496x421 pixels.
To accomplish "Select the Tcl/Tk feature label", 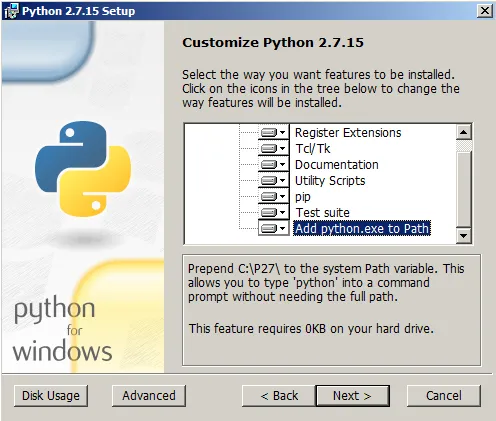I will pos(313,149).
